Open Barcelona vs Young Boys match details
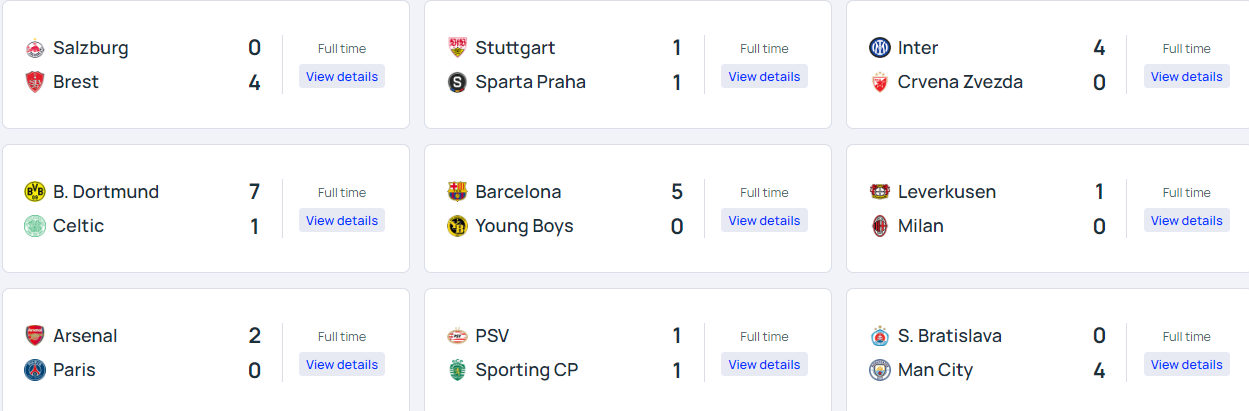This screenshot has height=411, width=1249. tap(764, 220)
